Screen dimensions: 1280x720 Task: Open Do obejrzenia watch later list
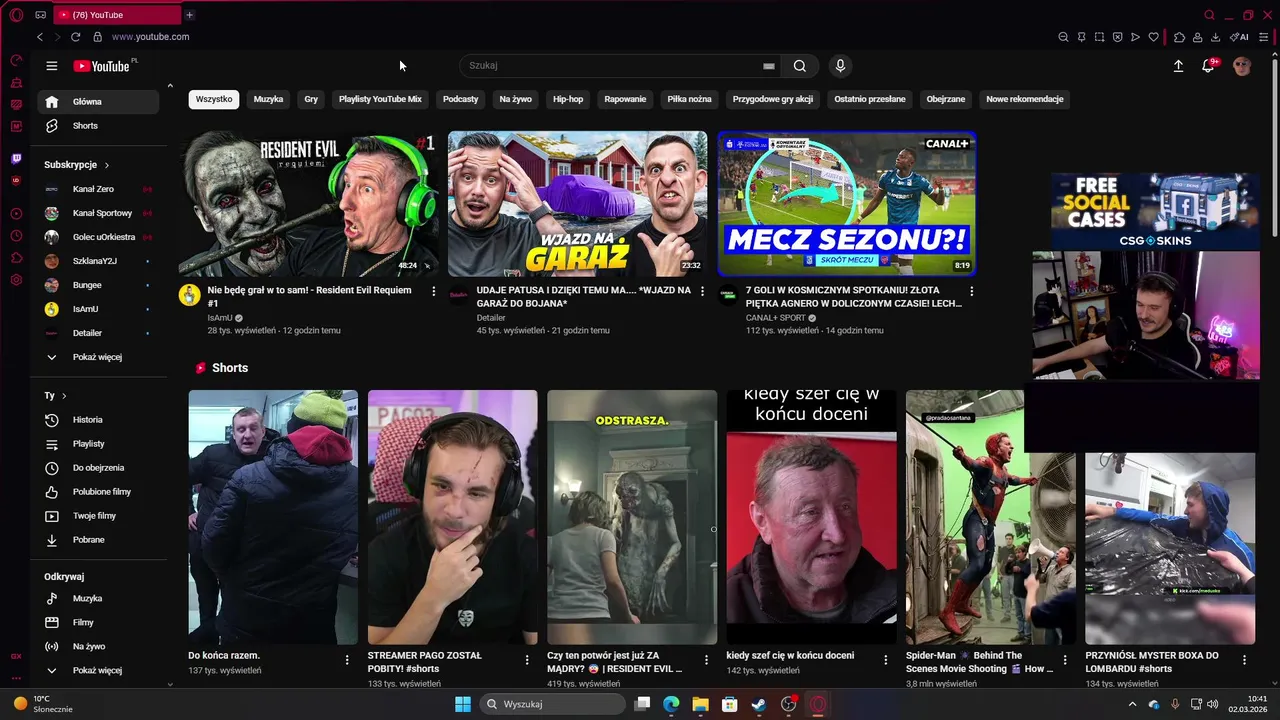tap(98, 468)
